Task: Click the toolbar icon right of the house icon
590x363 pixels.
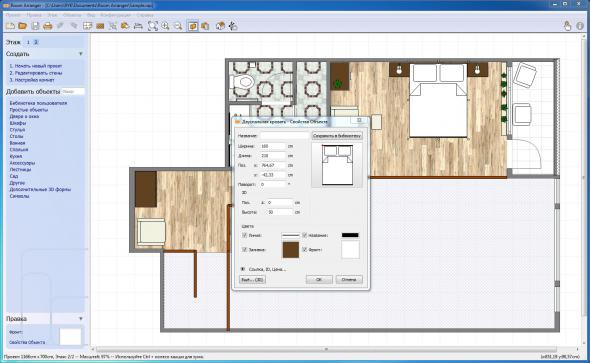Action: [x=233, y=26]
